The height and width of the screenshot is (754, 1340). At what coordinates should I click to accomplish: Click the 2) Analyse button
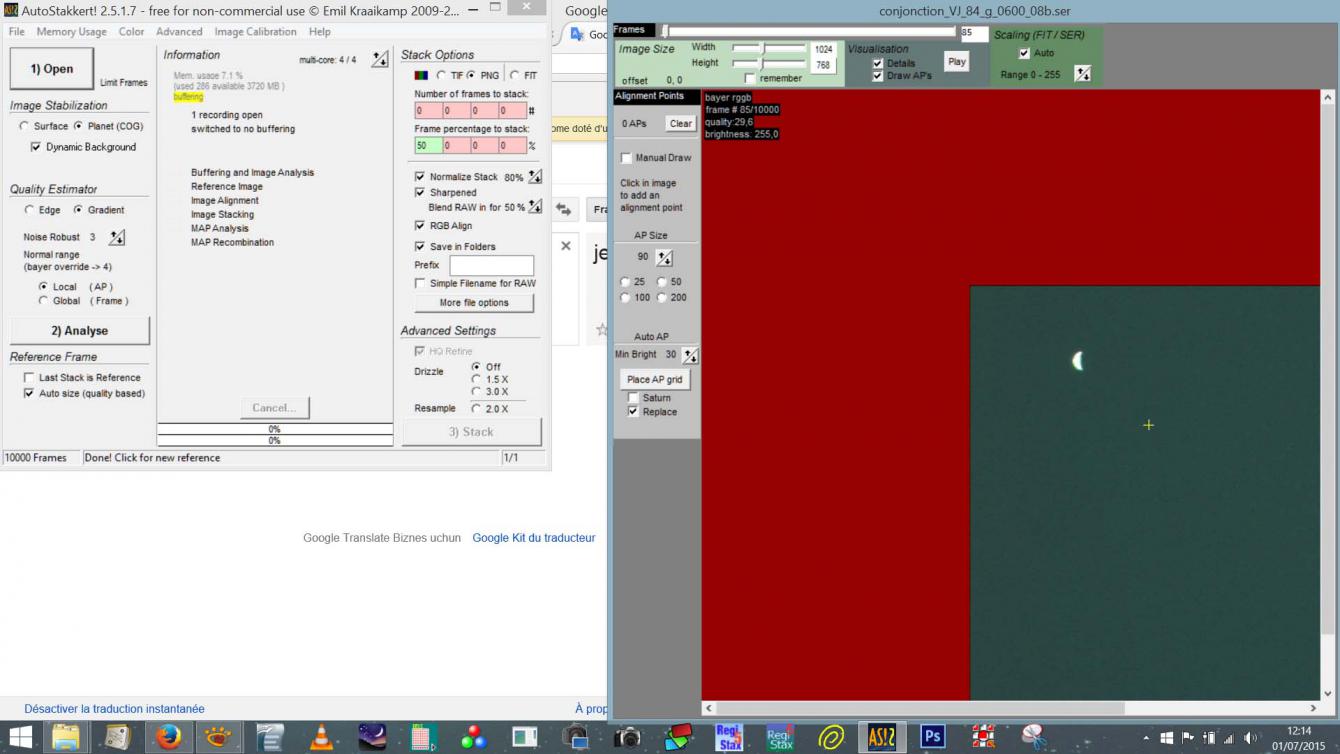point(80,331)
